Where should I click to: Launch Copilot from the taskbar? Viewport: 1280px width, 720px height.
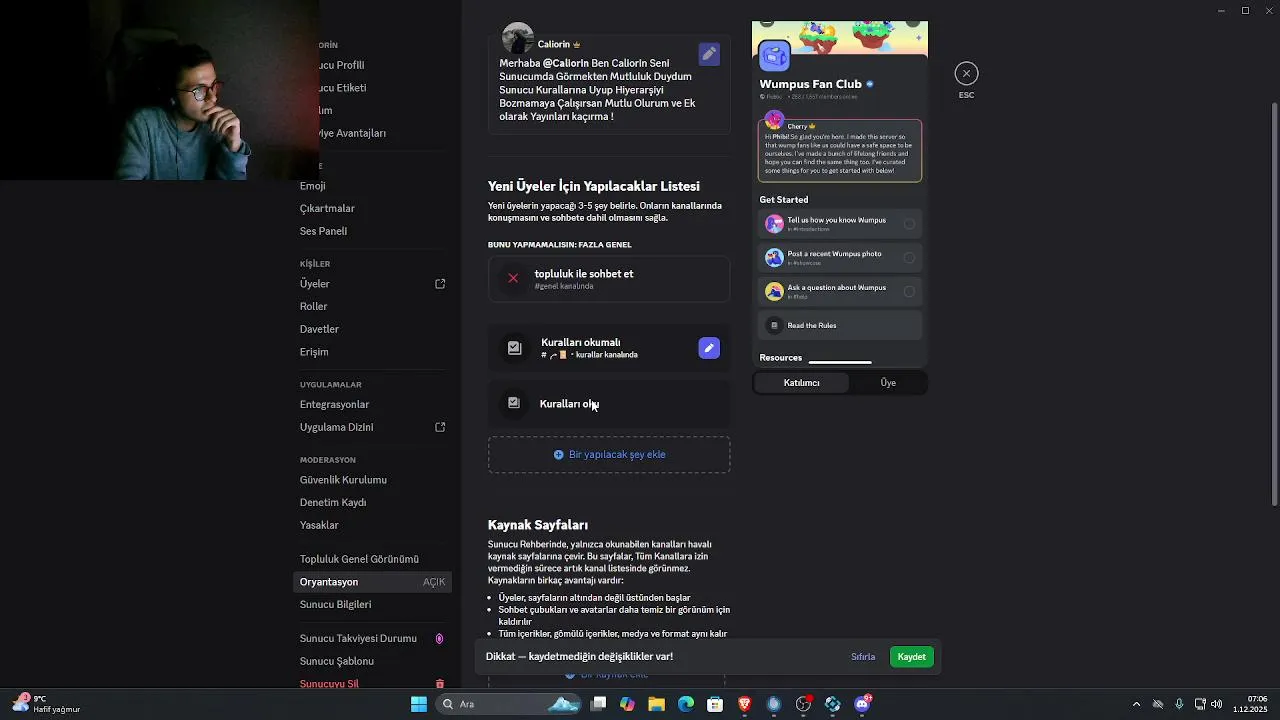tap(627, 704)
